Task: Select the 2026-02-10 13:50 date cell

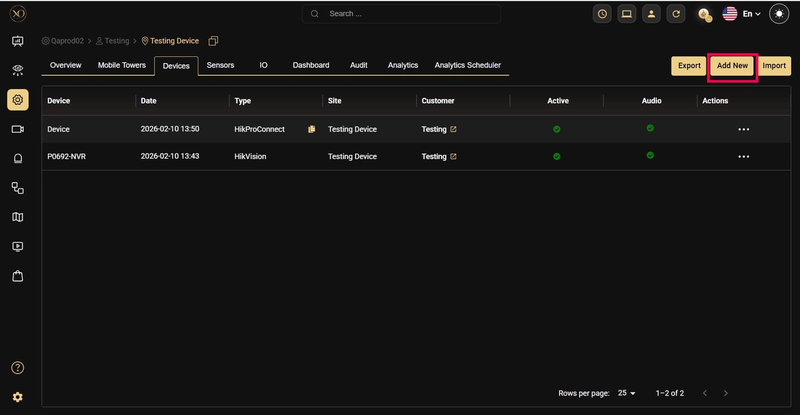Action: pos(170,129)
